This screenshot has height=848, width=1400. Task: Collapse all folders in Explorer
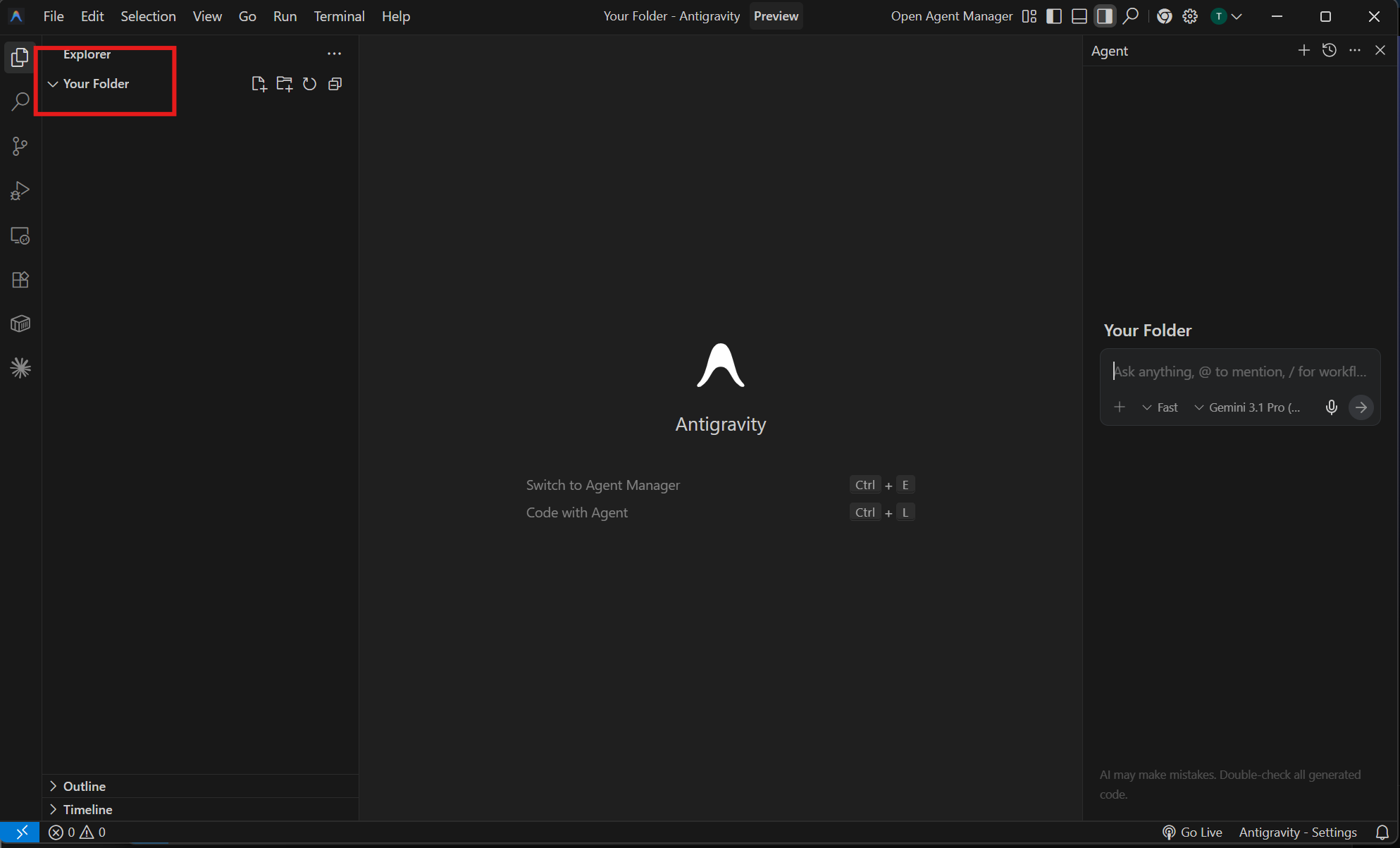pyautogui.click(x=335, y=83)
